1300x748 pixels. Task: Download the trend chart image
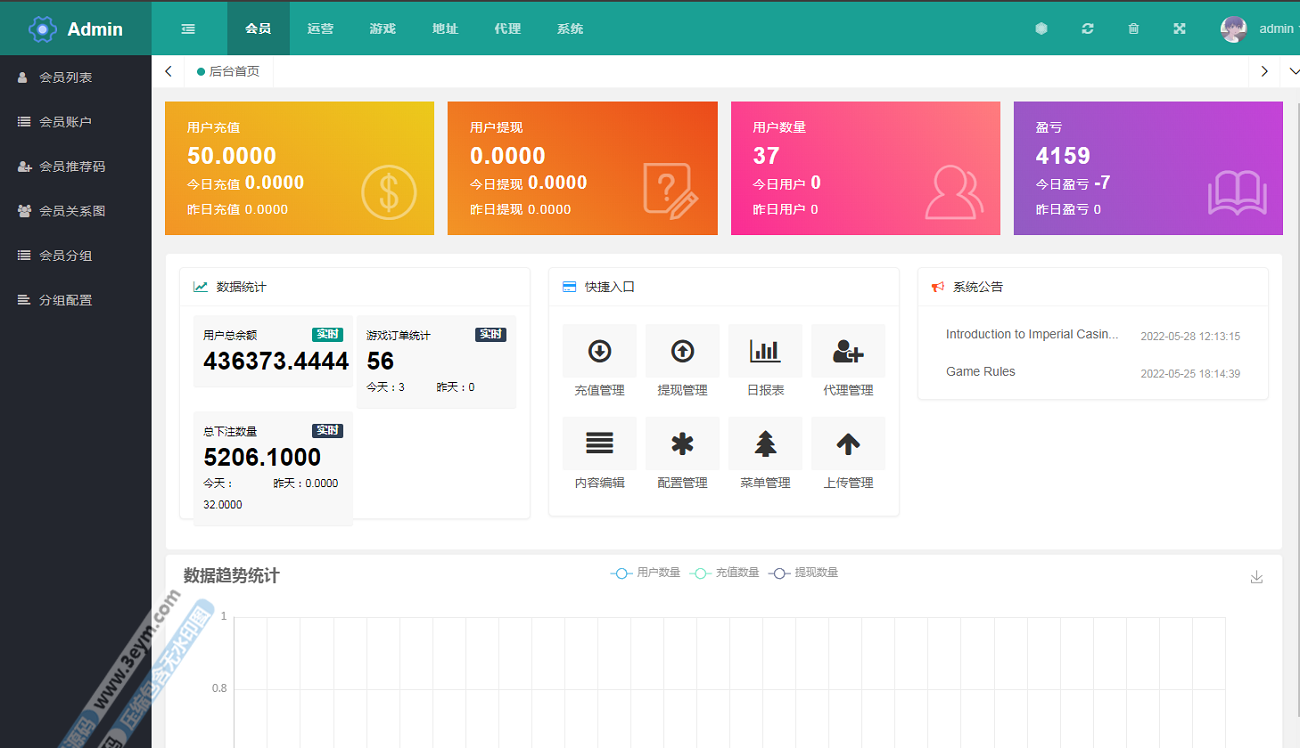[1257, 577]
